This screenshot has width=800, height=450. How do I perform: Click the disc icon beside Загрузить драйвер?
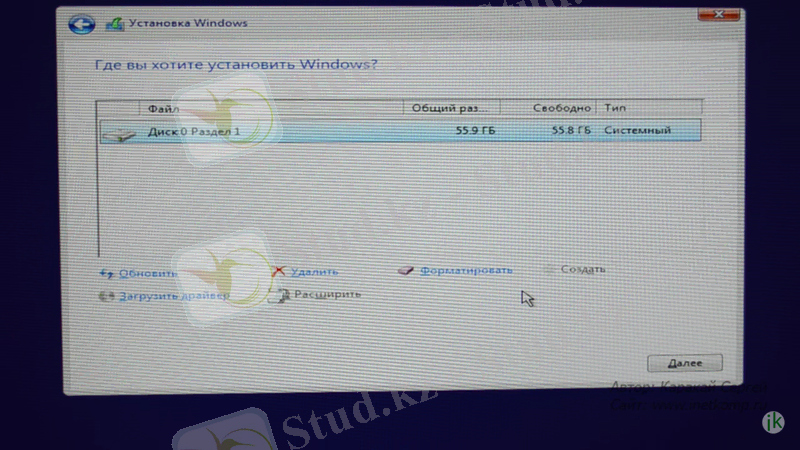coord(106,296)
